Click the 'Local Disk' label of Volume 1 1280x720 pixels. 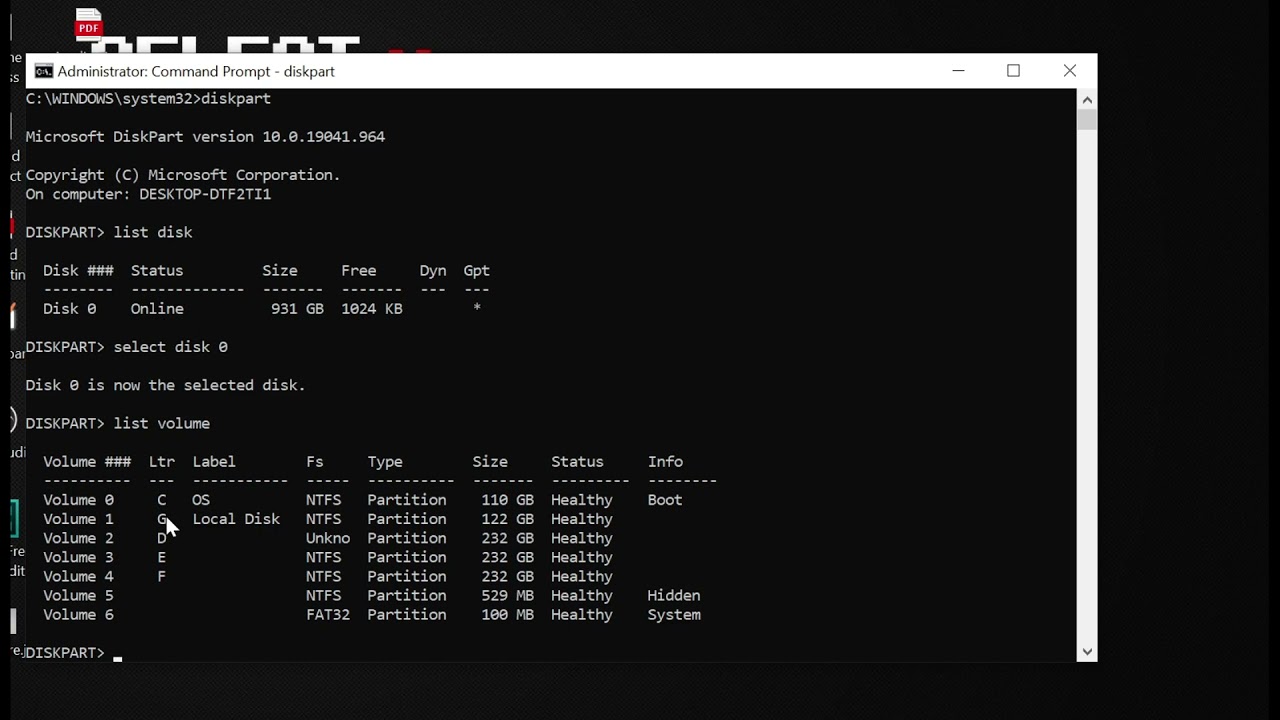tap(236, 519)
